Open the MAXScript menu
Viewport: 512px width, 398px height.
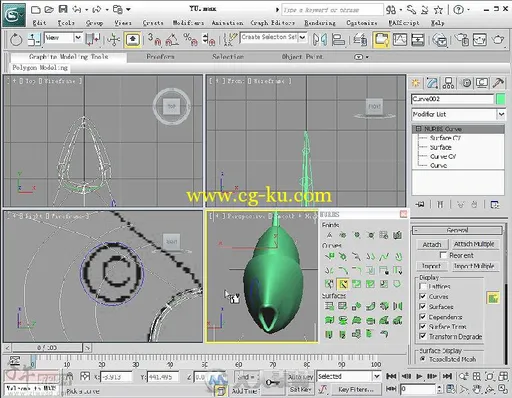404,23
